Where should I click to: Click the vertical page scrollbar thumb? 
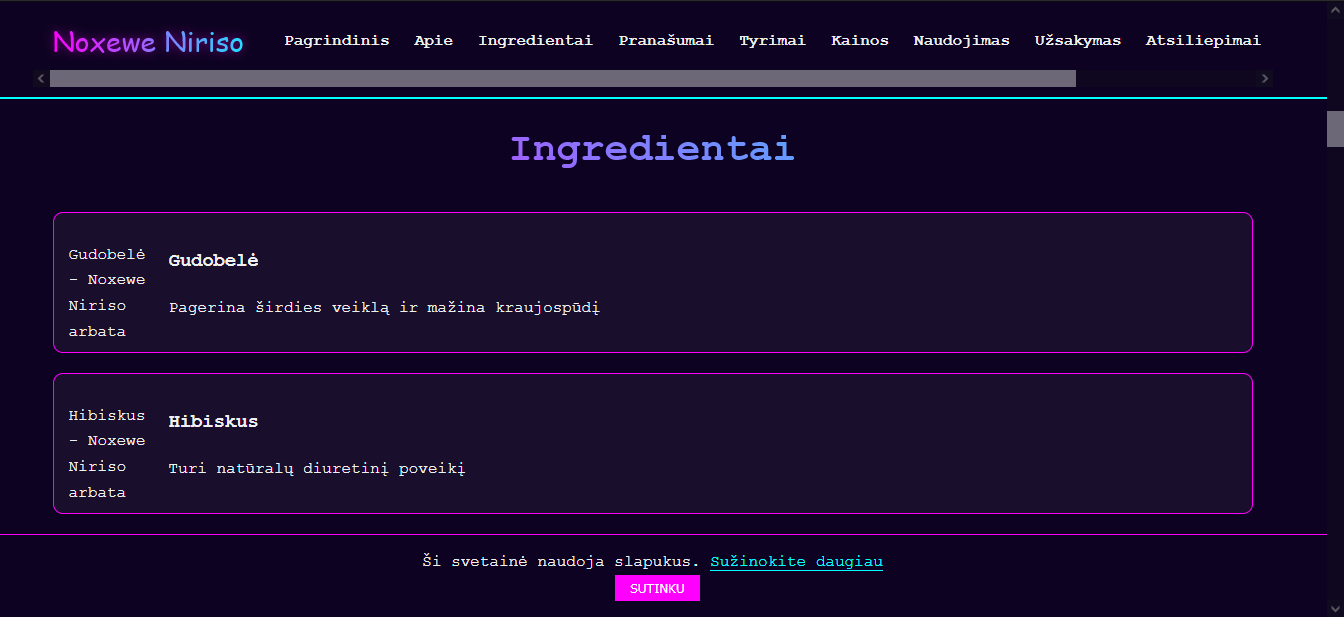pos(1335,129)
